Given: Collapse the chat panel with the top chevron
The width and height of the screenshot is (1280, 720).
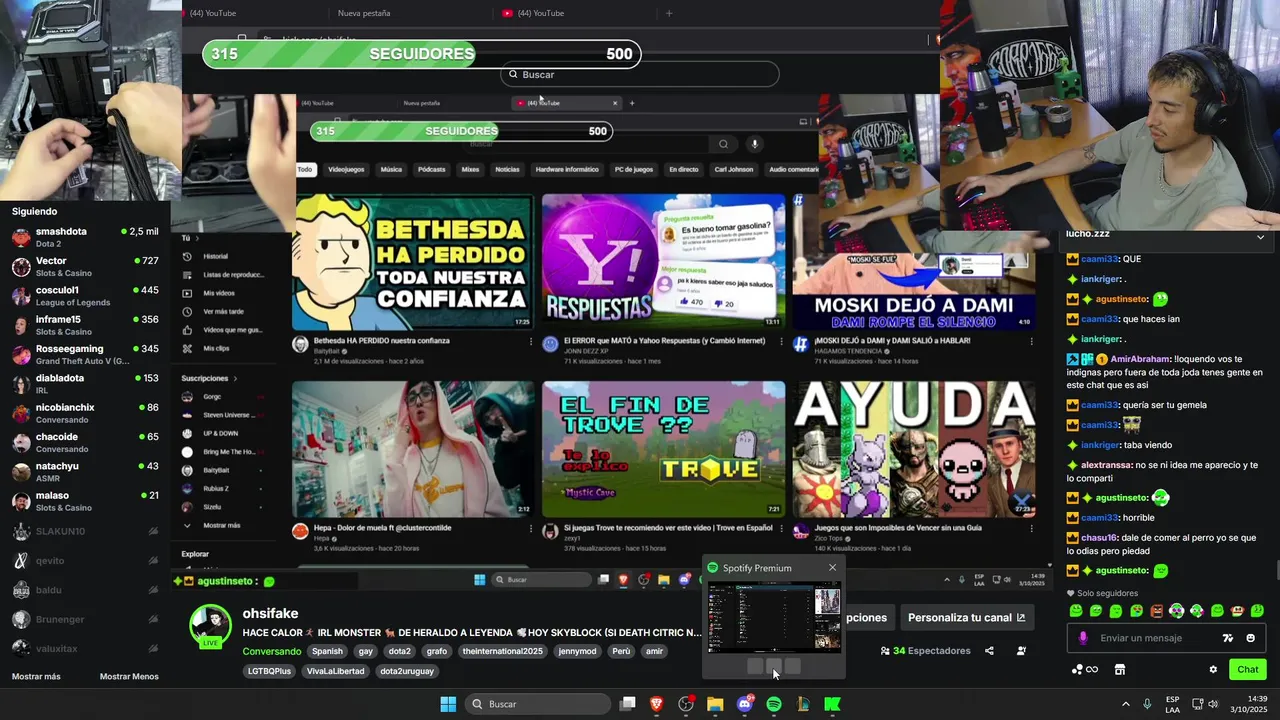Looking at the screenshot, I should point(1260,237).
